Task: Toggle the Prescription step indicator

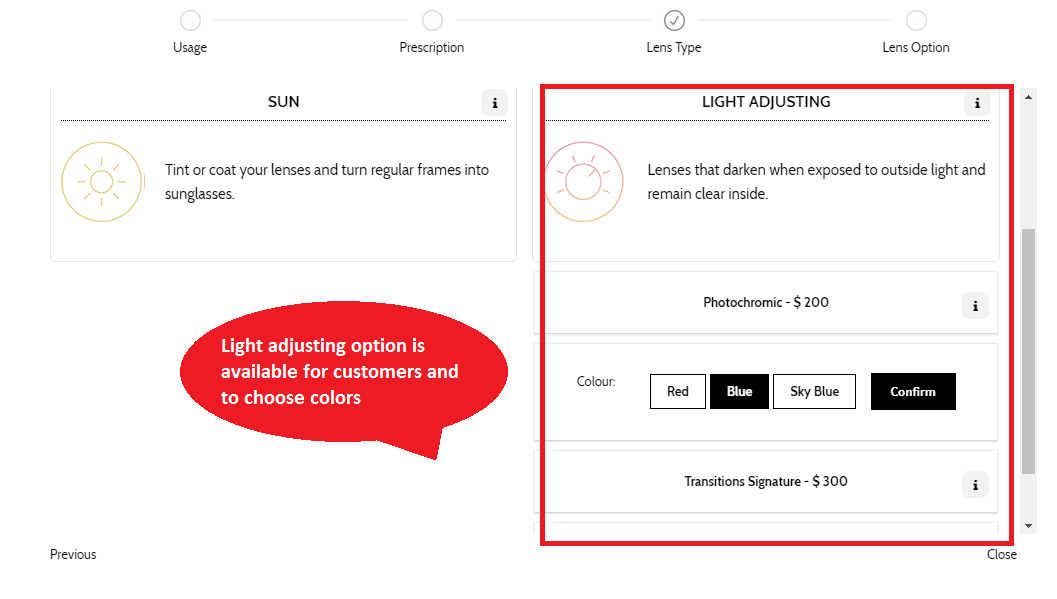Action: tap(432, 20)
